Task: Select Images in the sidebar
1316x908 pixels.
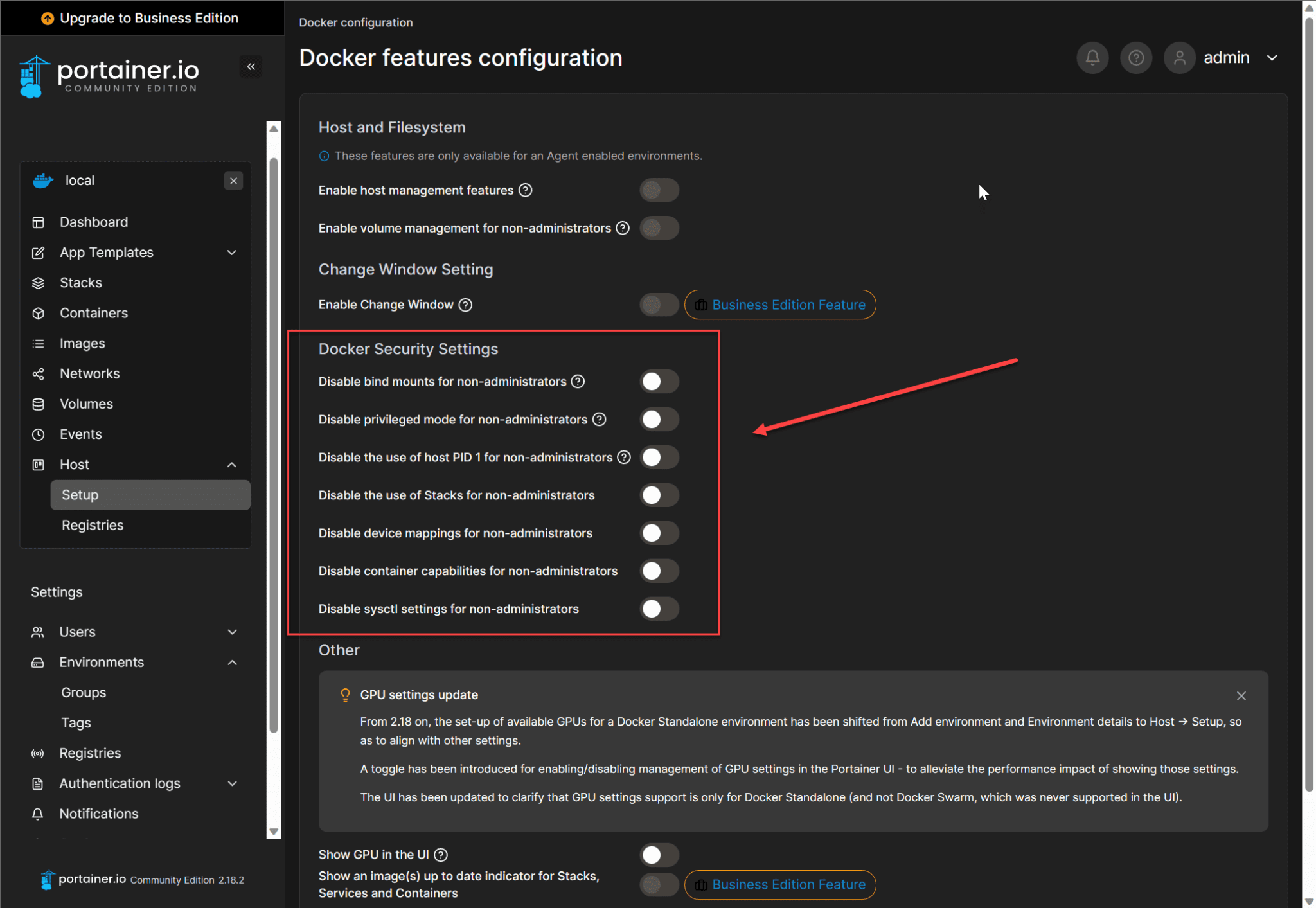Action: 82,343
